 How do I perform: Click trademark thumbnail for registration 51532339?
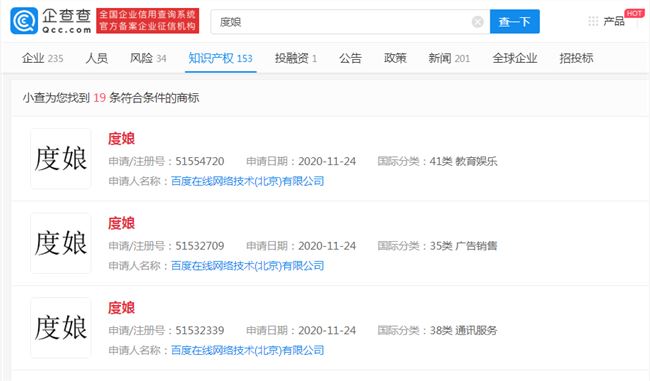(61, 328)
